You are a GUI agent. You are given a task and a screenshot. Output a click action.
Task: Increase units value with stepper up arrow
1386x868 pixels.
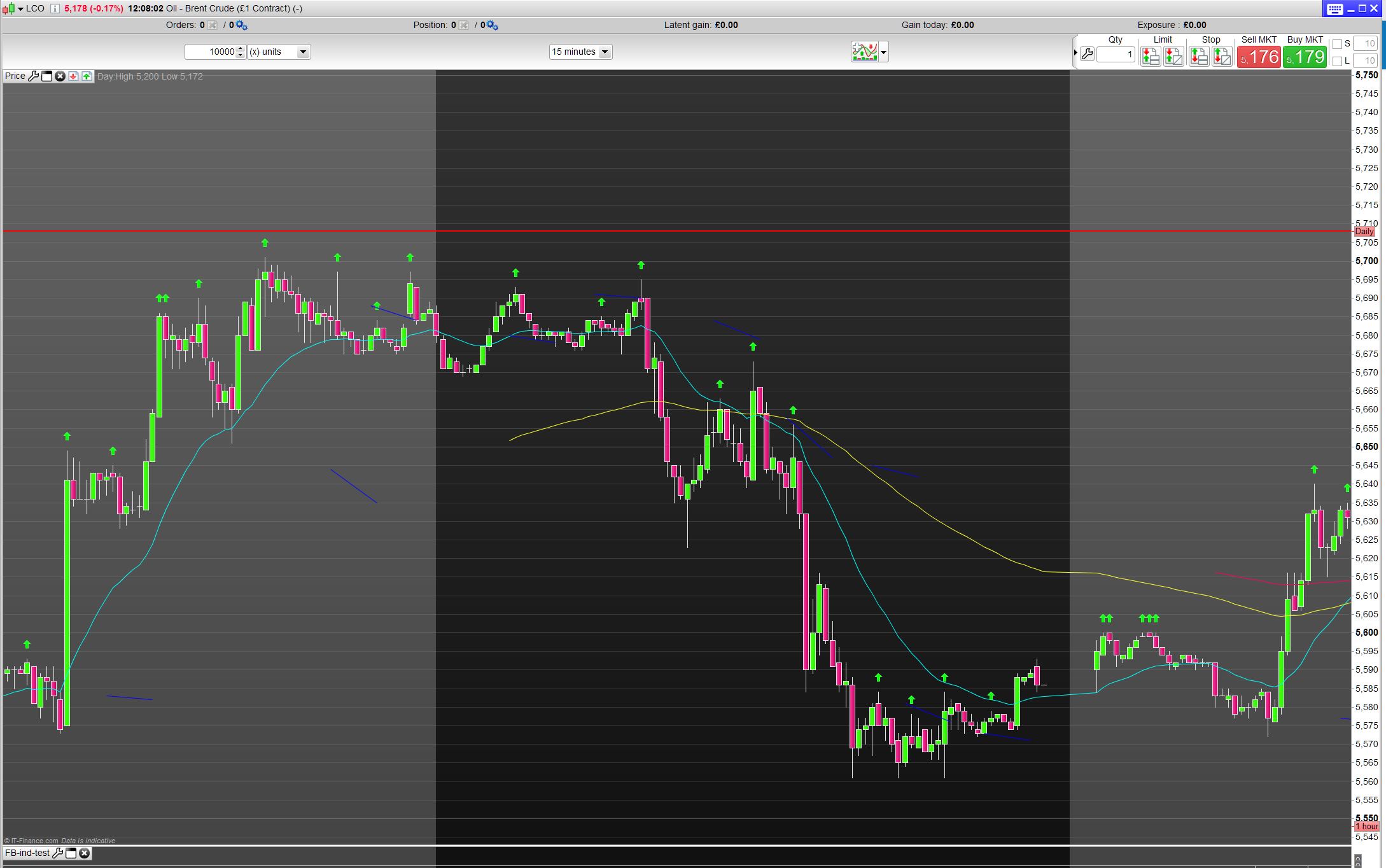pos(241,48)
